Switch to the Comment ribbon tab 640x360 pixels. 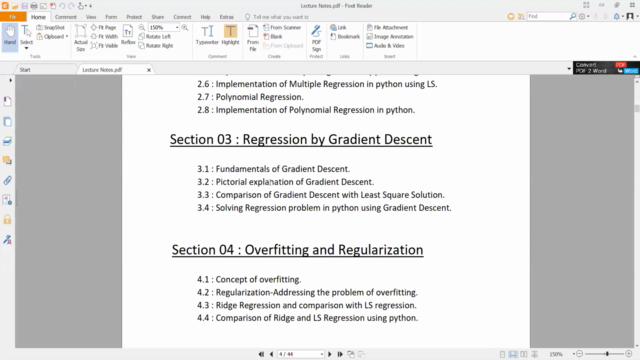pos(66,17)
